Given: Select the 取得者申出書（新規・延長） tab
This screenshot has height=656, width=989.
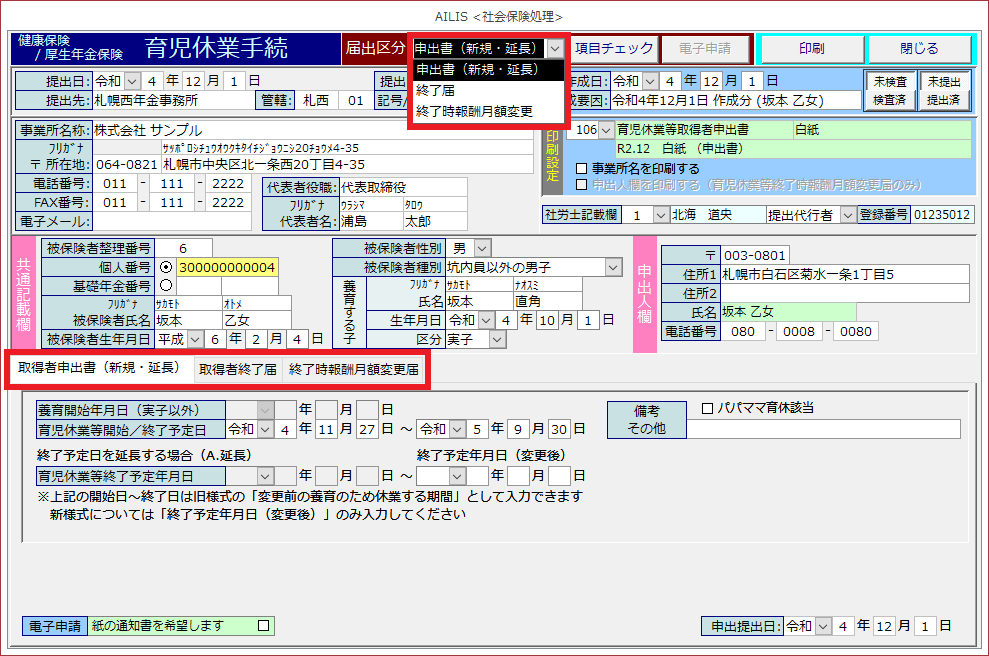Looking at the screenshot, I should tap(99, 368).
